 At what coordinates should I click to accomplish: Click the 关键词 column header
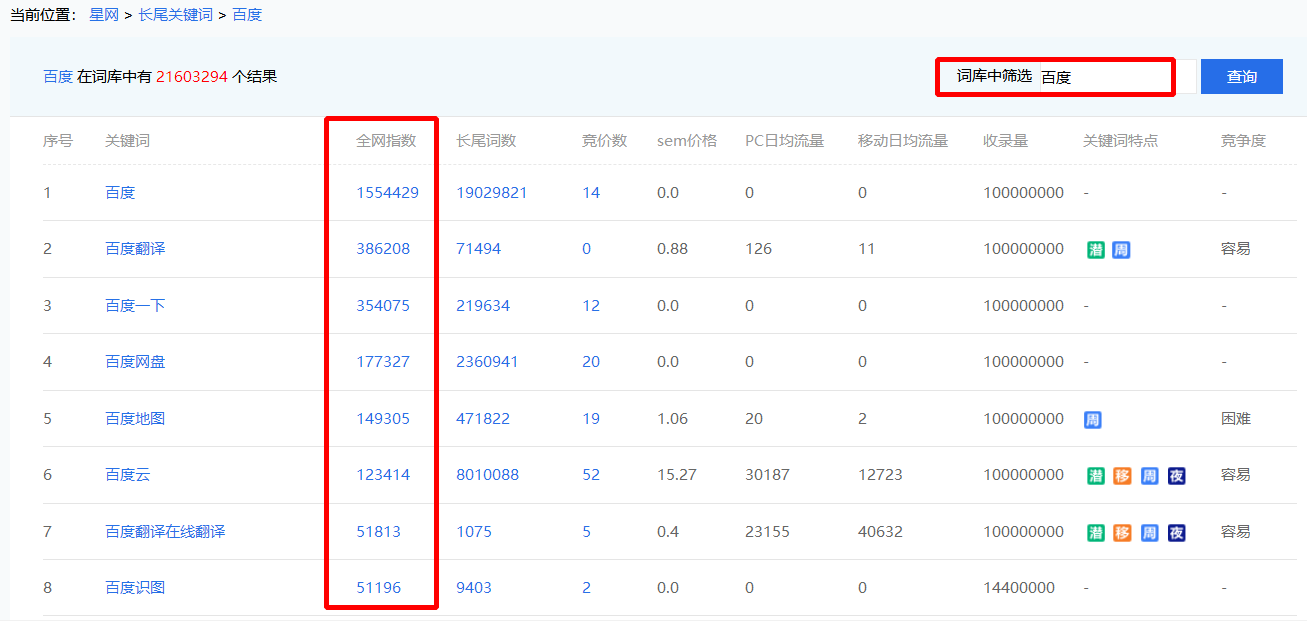pyautogui.click(x=128, y=141)
